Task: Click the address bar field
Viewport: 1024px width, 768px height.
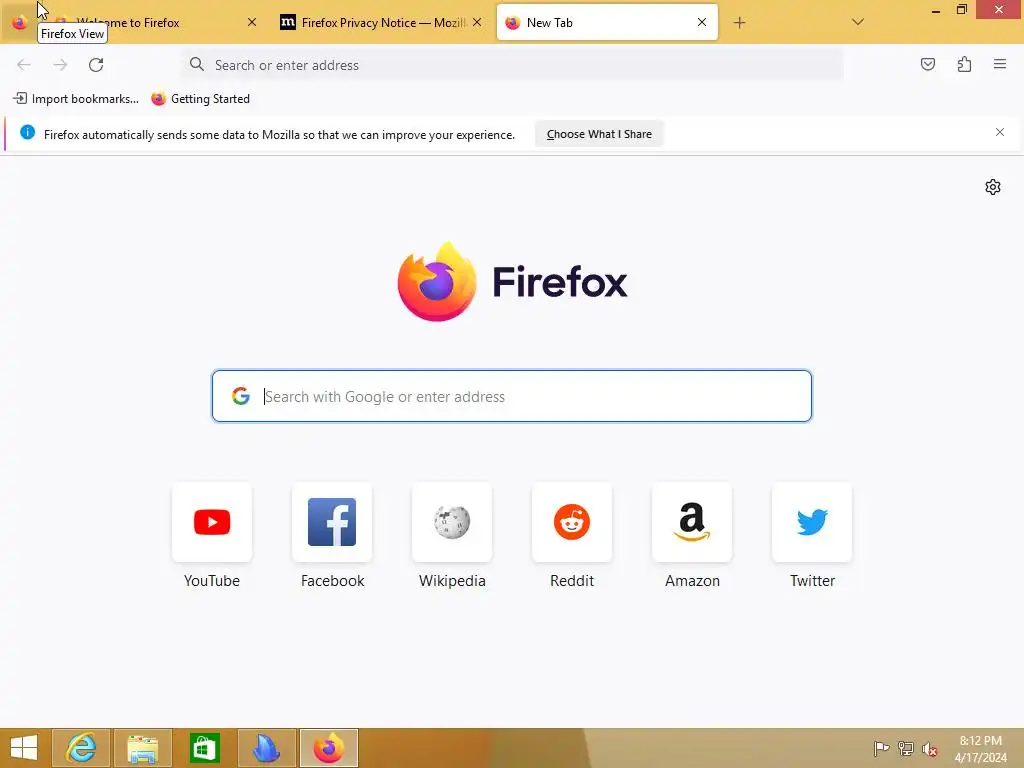Action: click(x=512, y=65)
